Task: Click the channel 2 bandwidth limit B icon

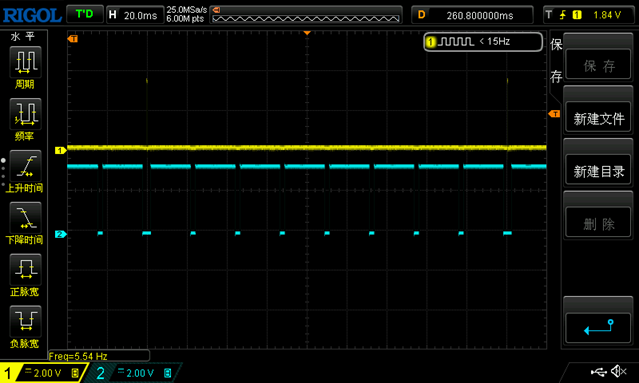Action: click(x=167, y=373)
